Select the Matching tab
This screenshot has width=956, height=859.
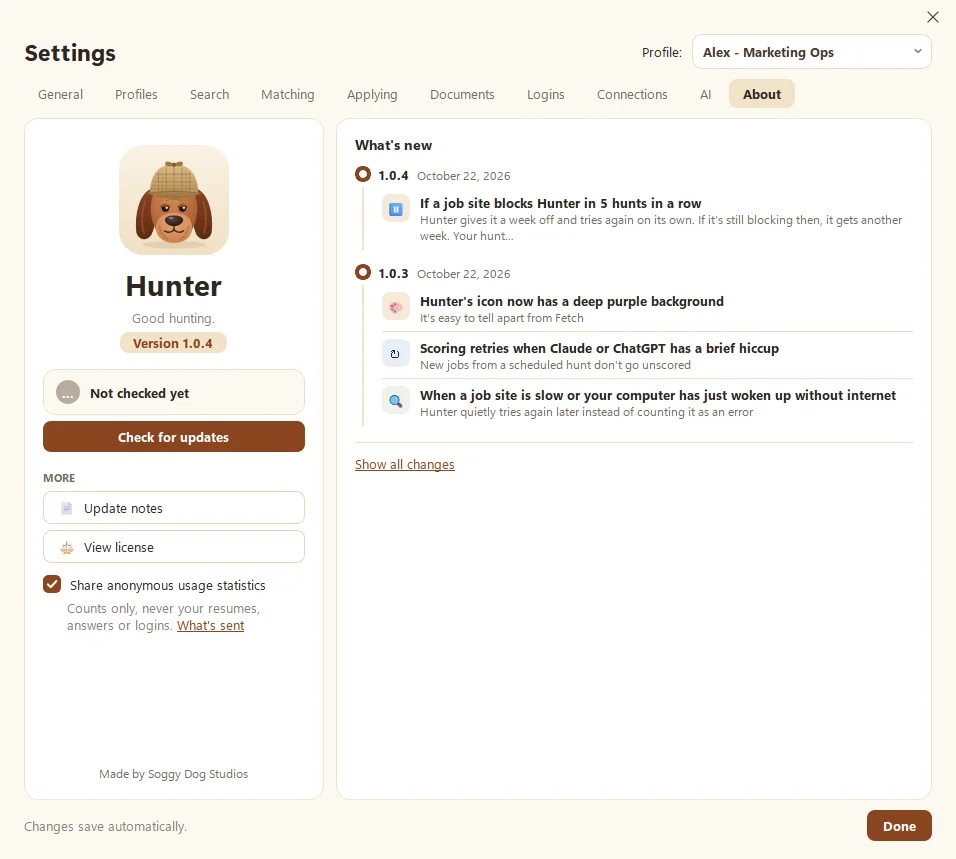tap(288, 94)
